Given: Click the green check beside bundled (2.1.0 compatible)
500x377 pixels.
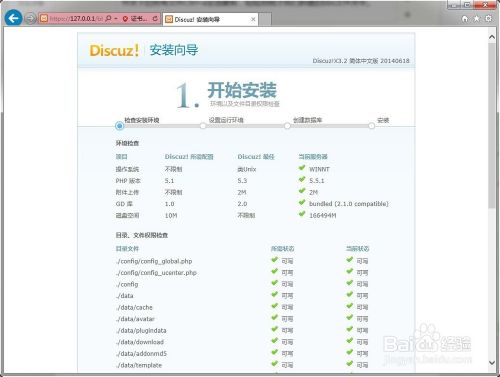Looking at the screenshot, I should (x=302, y=203).
